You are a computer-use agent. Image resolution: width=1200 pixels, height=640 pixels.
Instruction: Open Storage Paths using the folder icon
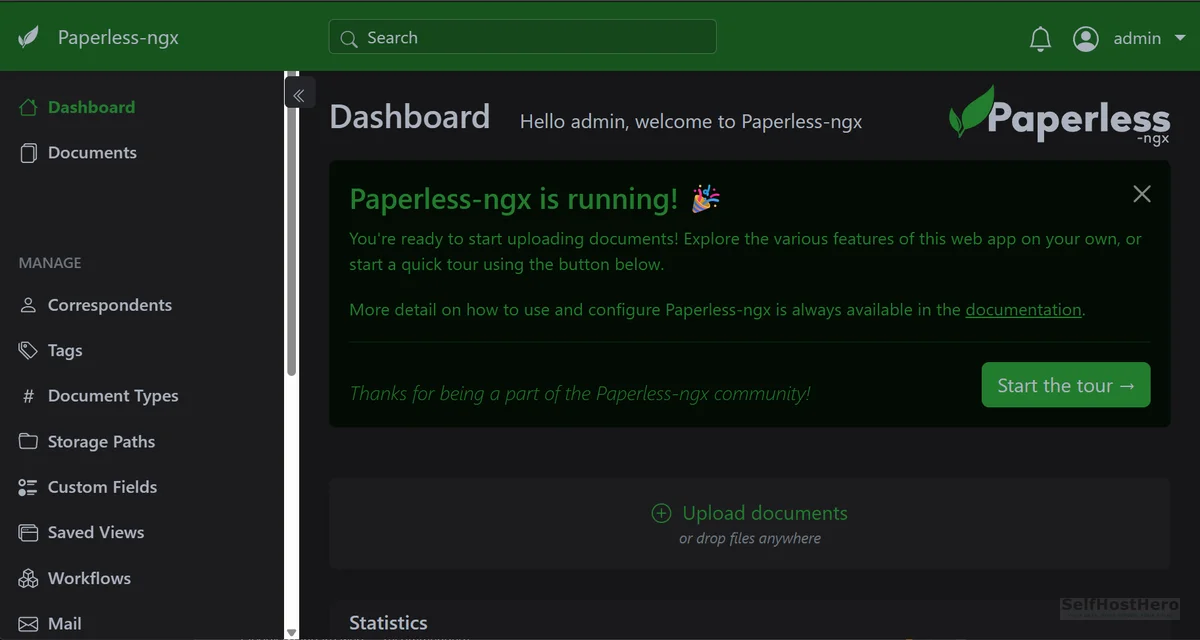26,441
